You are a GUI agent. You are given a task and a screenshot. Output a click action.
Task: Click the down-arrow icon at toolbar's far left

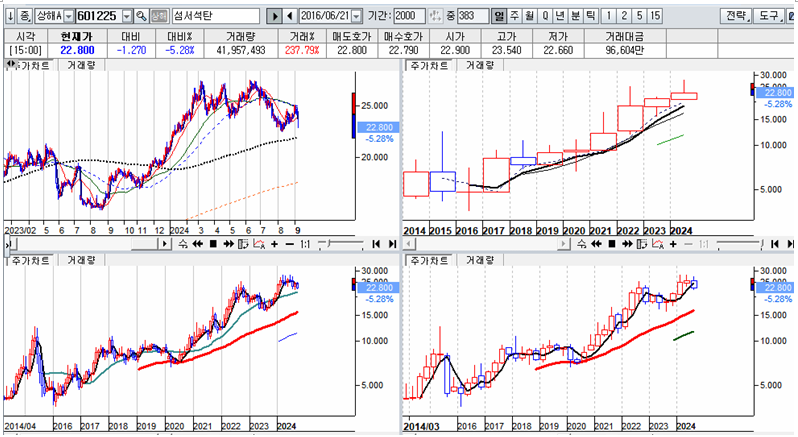[9, 17]
